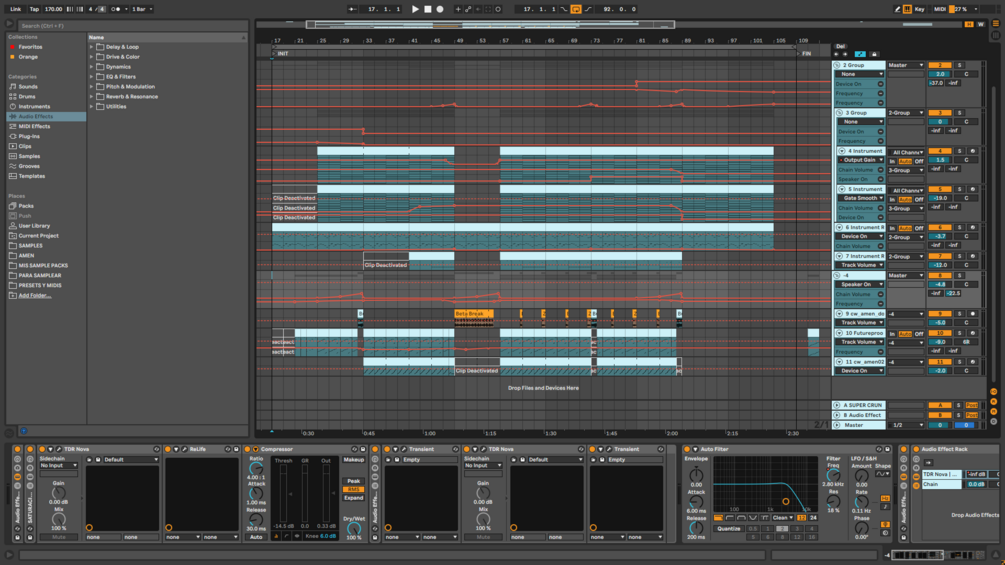
Task: Open the Samples category
Action: click(x=29, y=156)
